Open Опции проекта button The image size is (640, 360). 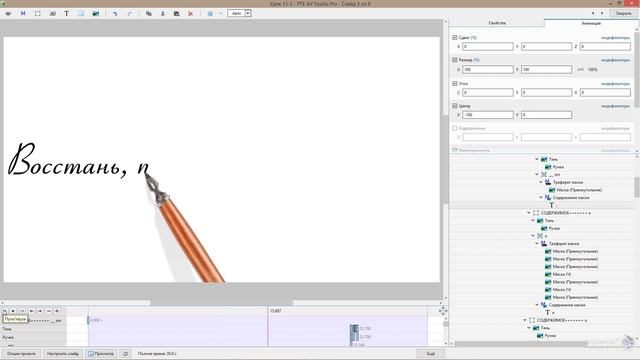21,353
